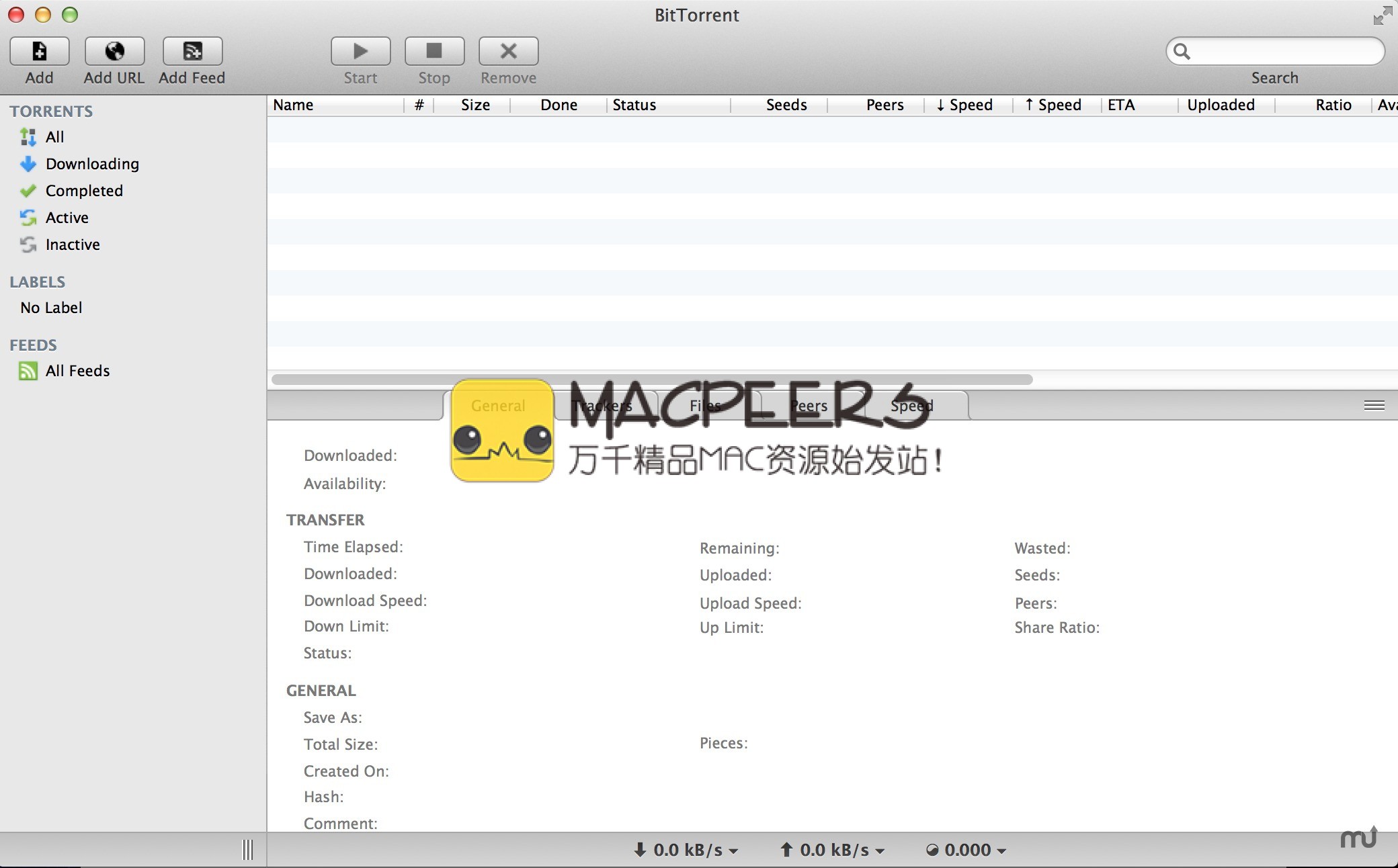
Task: Open All Feeds RSS item
Action: coord(77,371)
